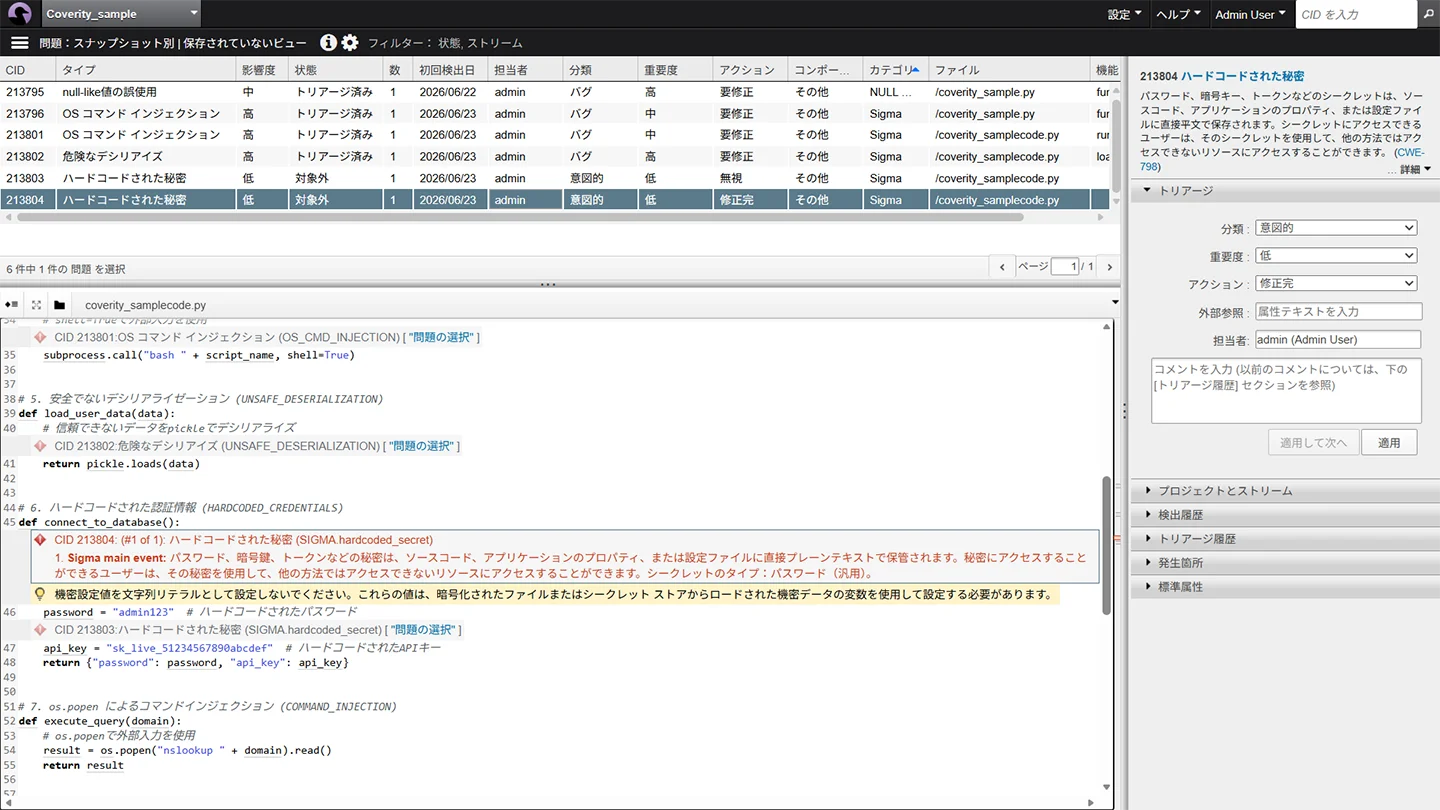
Task: Open the file folder icon beside coverity_samplecode.py
Action: (x=60, y=305)
